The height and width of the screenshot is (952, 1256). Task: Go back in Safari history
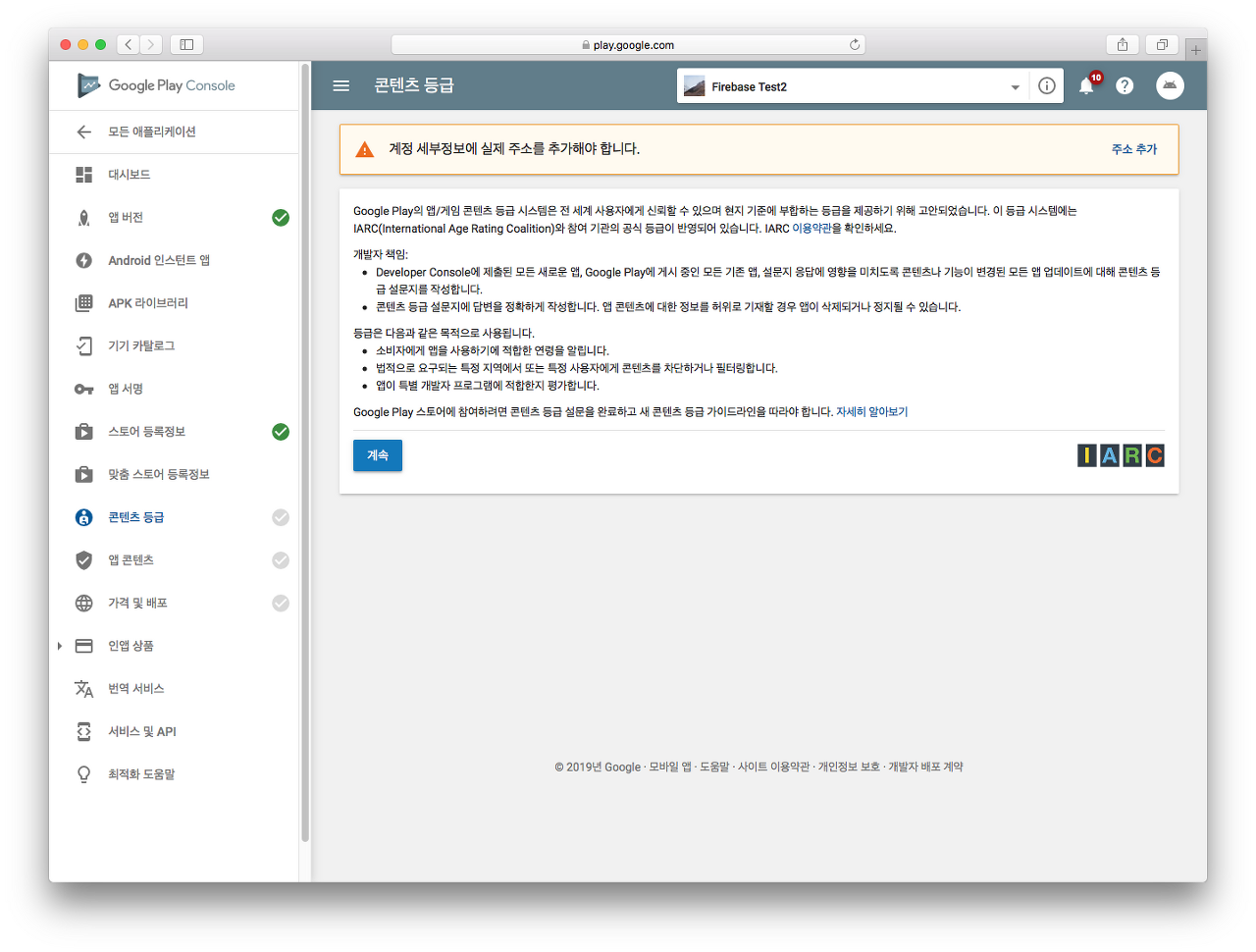point(129,44)
